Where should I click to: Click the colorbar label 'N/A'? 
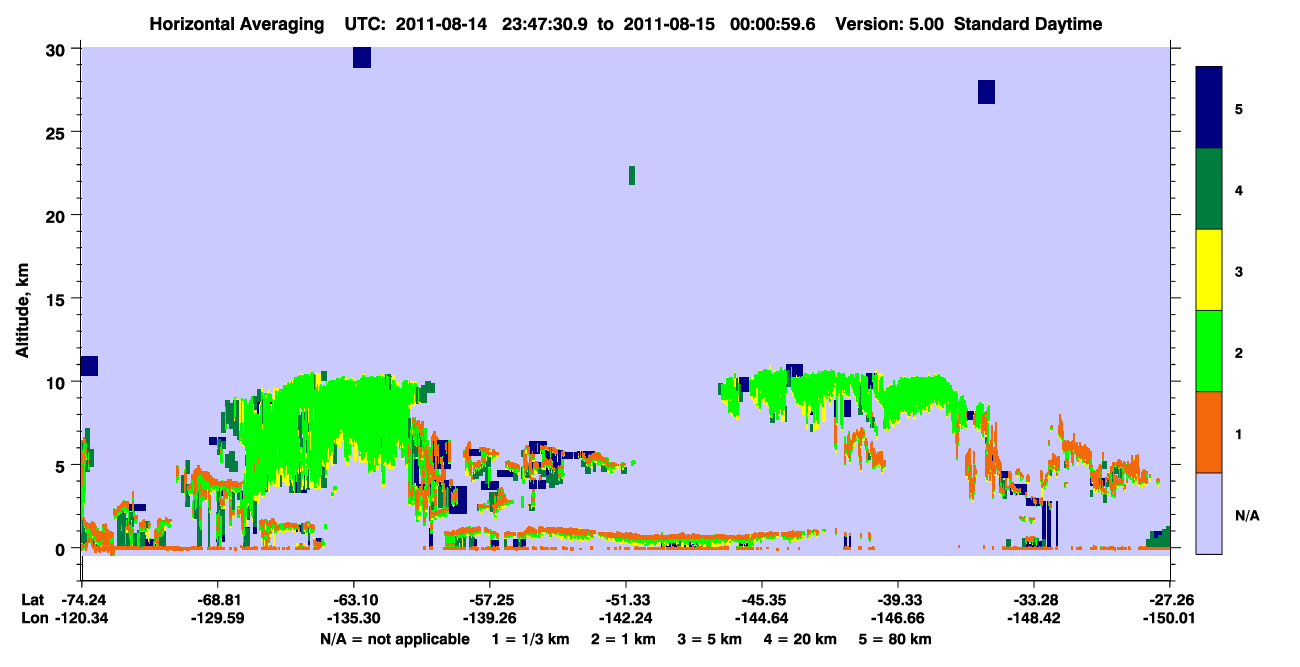click(x=1246, y=516)
